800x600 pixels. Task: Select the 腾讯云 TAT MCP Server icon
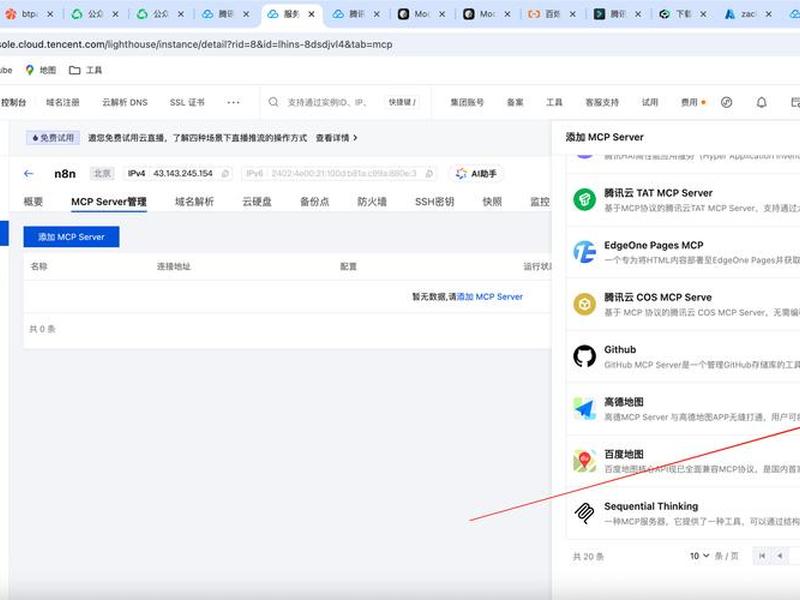[585, 199]
